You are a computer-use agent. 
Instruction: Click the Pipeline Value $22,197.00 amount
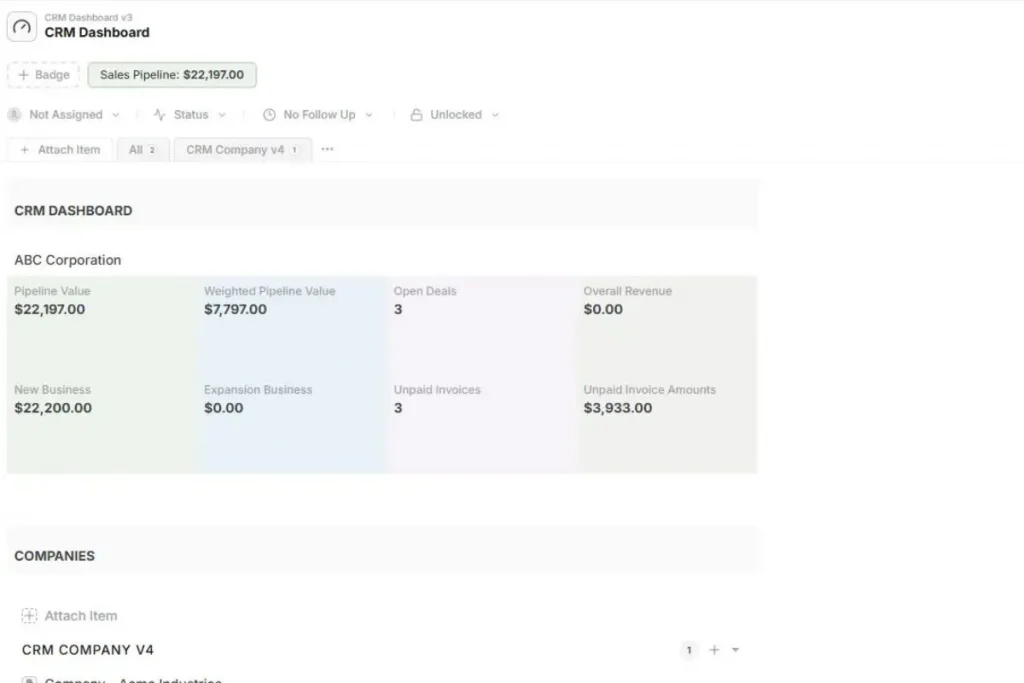(50, 310)
